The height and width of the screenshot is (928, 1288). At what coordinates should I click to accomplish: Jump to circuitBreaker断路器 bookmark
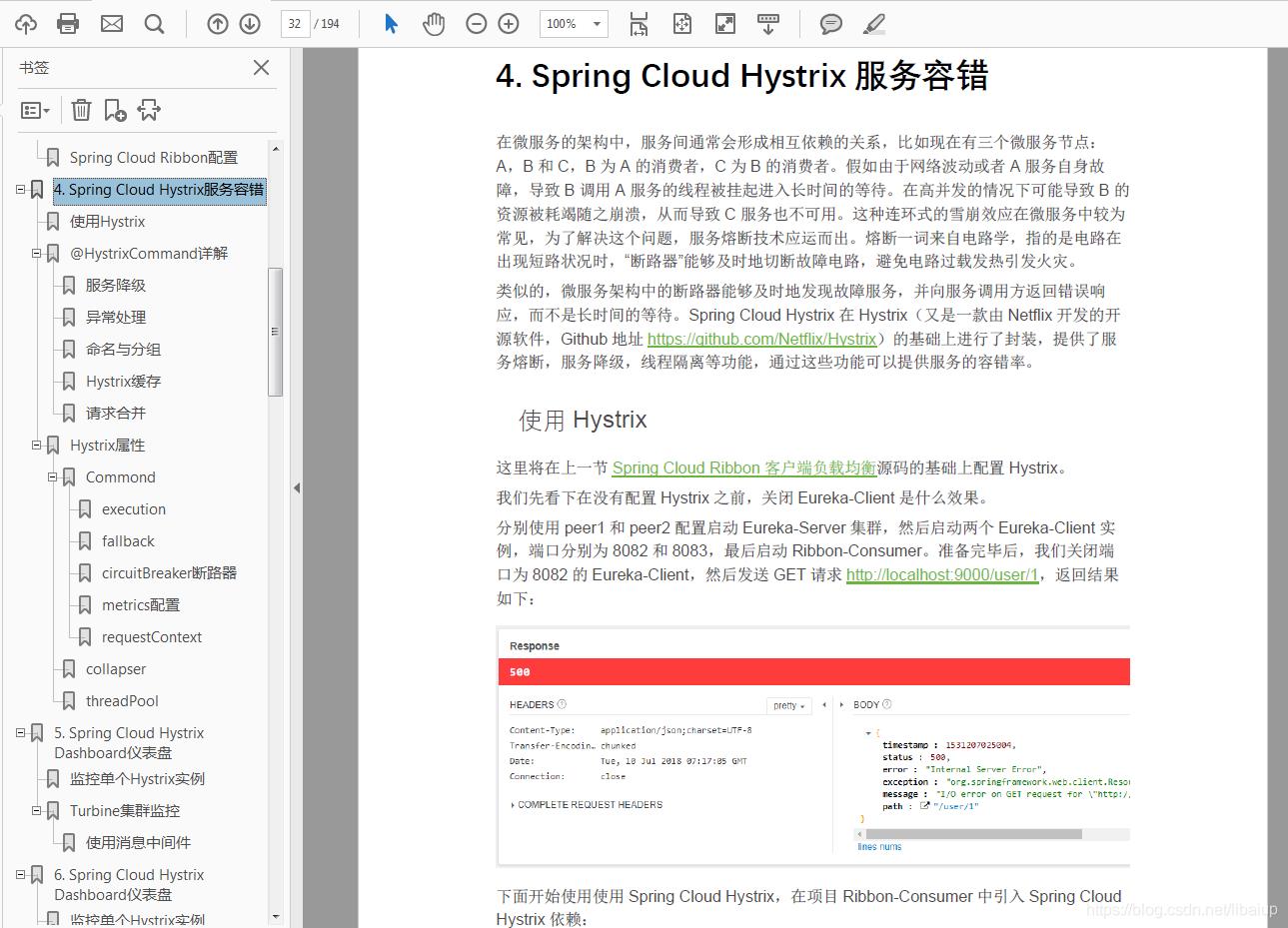point(170,572)
